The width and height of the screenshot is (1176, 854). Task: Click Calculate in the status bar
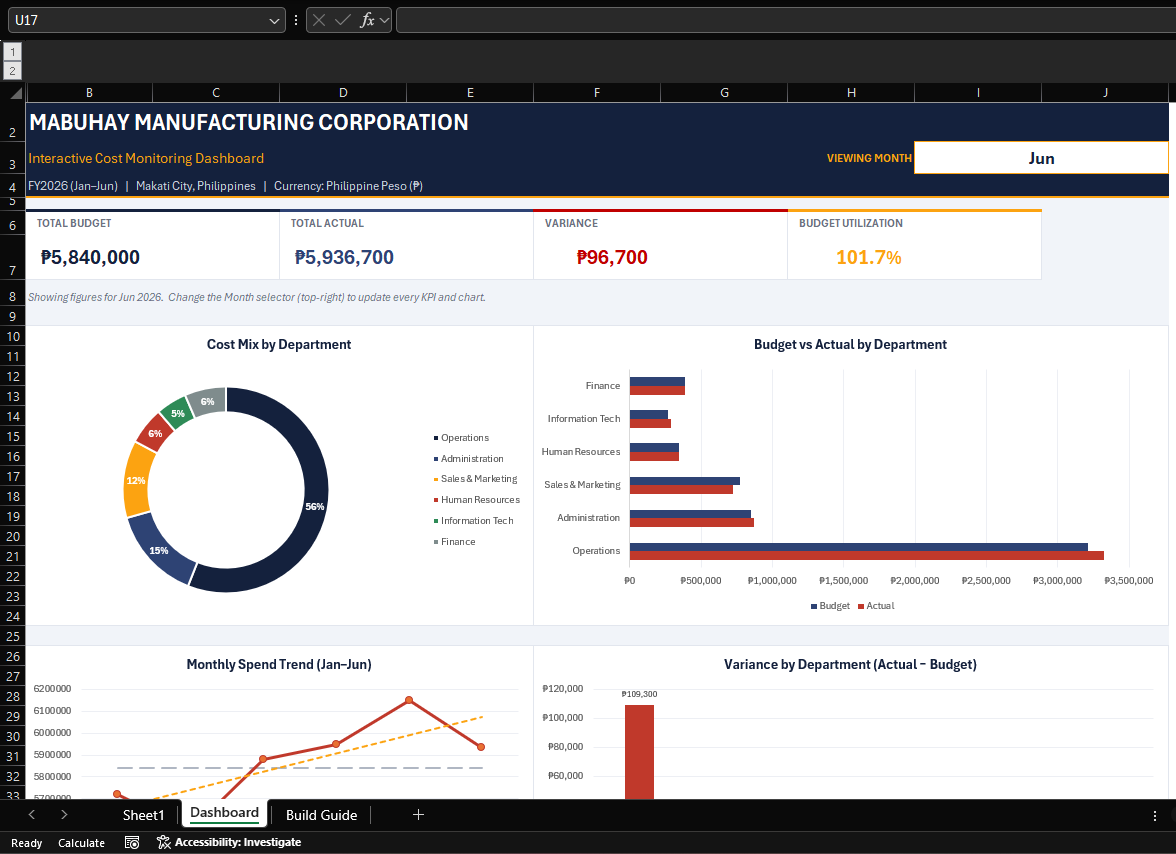[82, 844]
